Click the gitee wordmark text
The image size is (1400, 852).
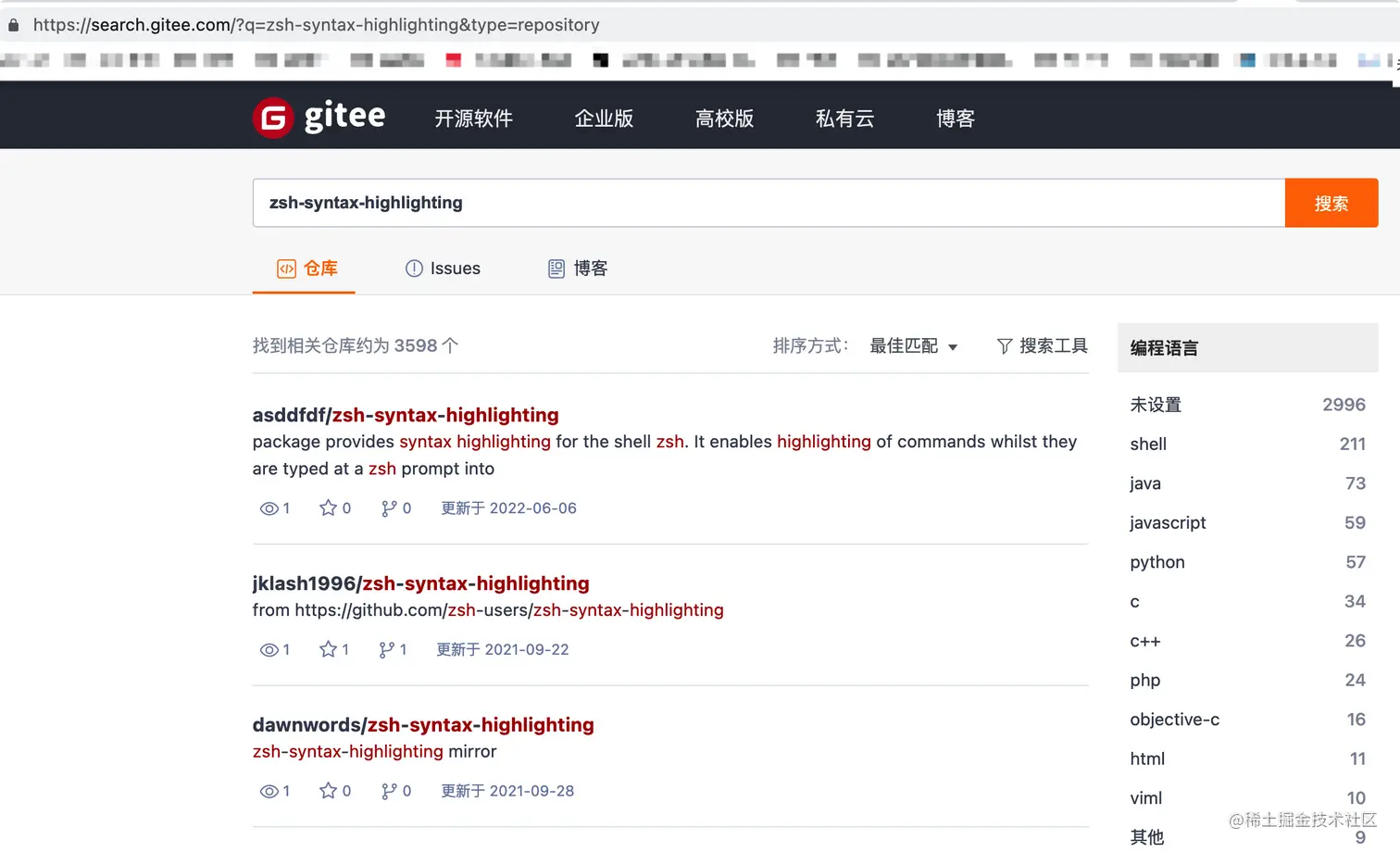[x=344, y=117]
